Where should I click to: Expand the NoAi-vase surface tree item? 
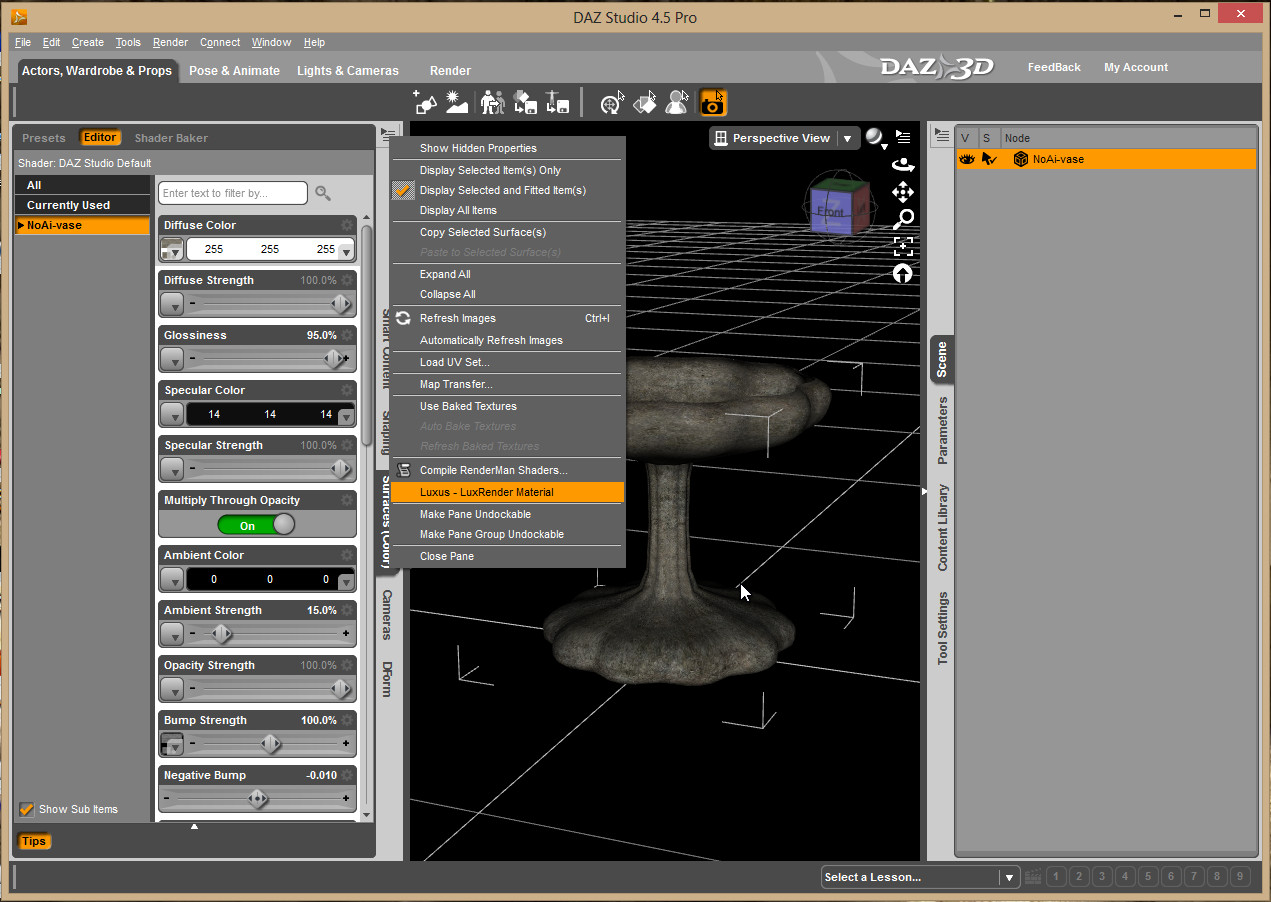pos(21,225)
